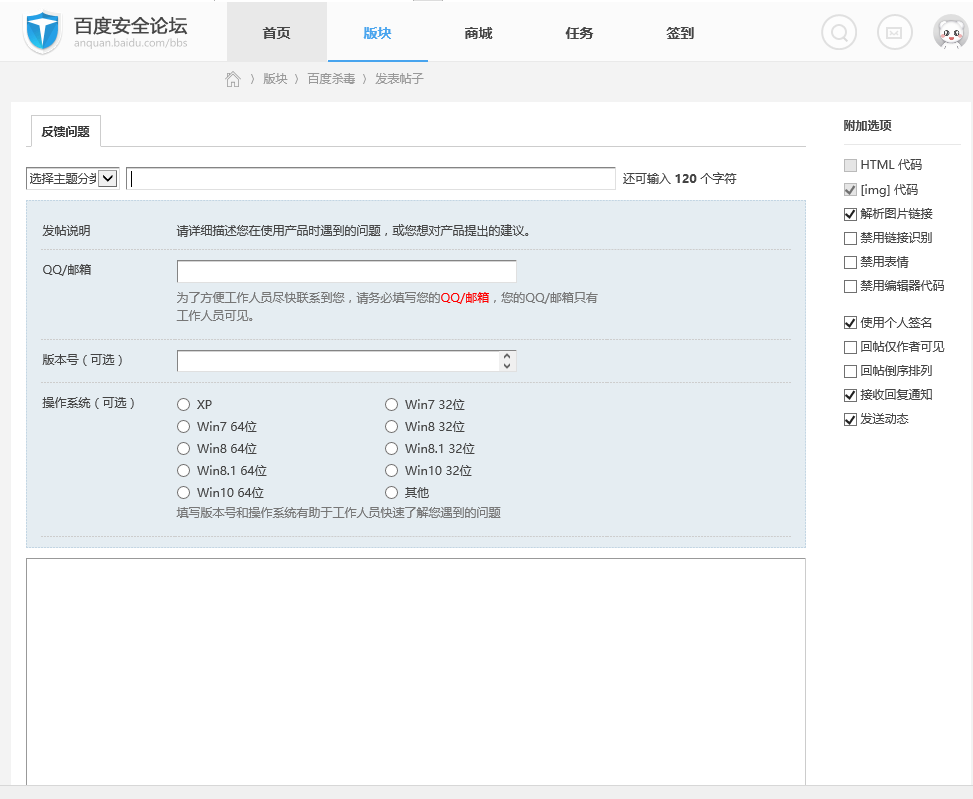Select the 反馈问题 tab
The height and width of the screenshot is (799, 973).
[x=64, y=131]
